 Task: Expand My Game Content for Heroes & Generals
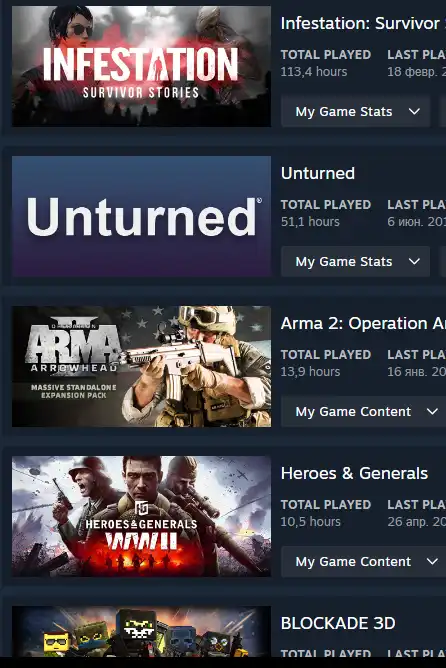pos(363,561)
